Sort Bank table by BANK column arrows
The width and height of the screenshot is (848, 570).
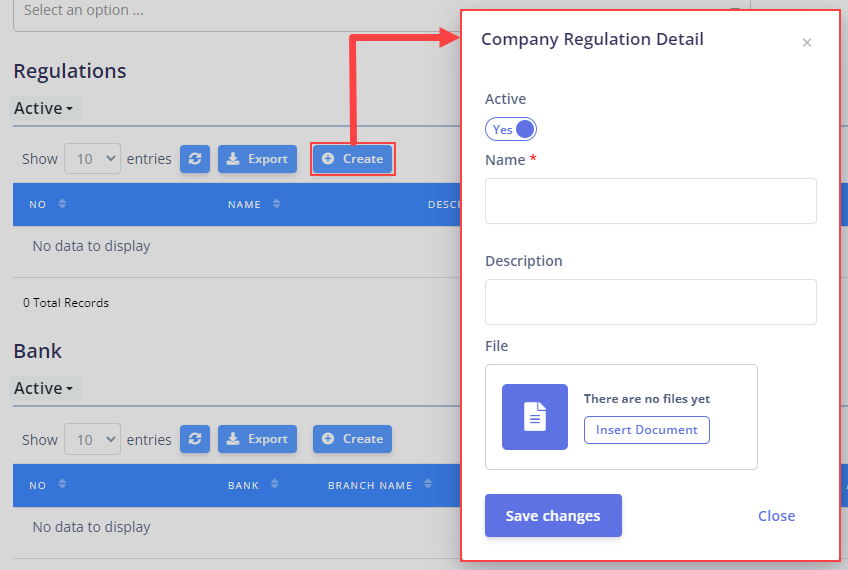click(275, 484)
